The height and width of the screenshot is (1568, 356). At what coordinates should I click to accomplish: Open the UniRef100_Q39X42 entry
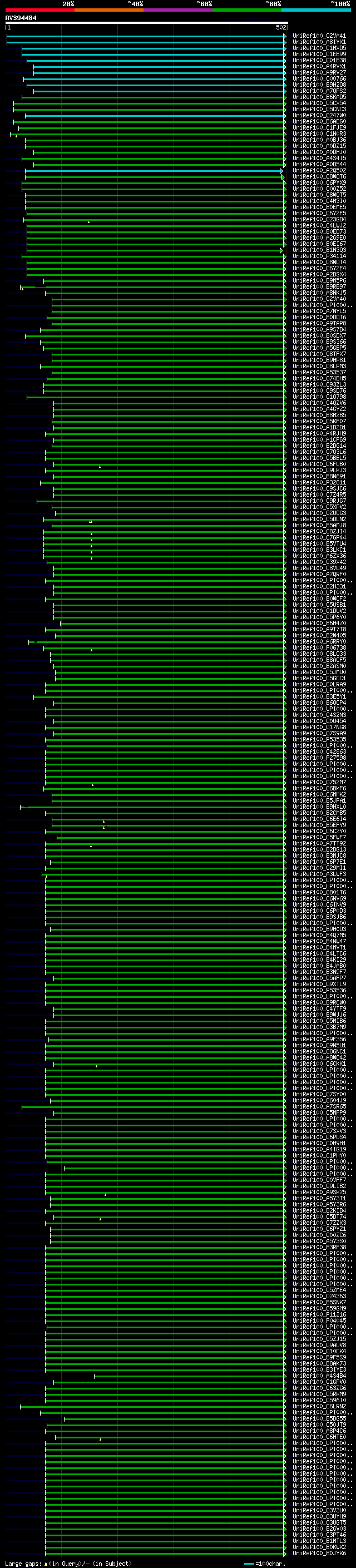319,562
